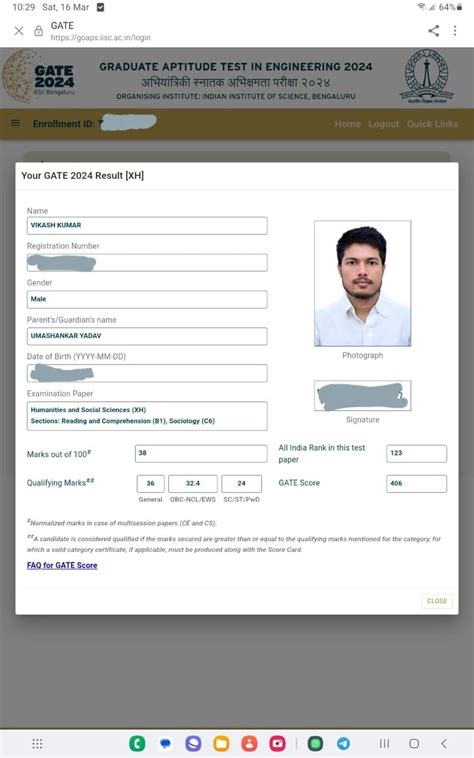Image resolution: width=474 pixels, height=758 pixels.
Task: Close the GATE result dialog
Action: (x=437, y=601)
